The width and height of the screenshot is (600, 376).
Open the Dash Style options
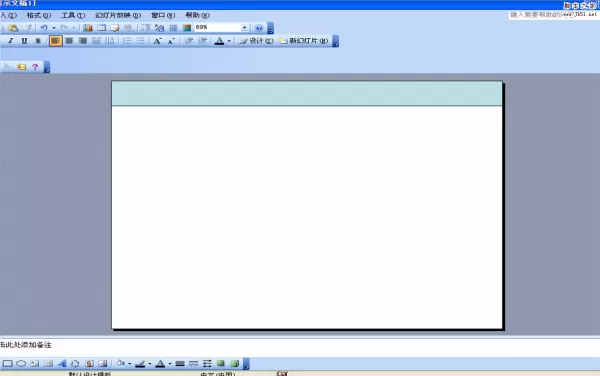point(194,364)
